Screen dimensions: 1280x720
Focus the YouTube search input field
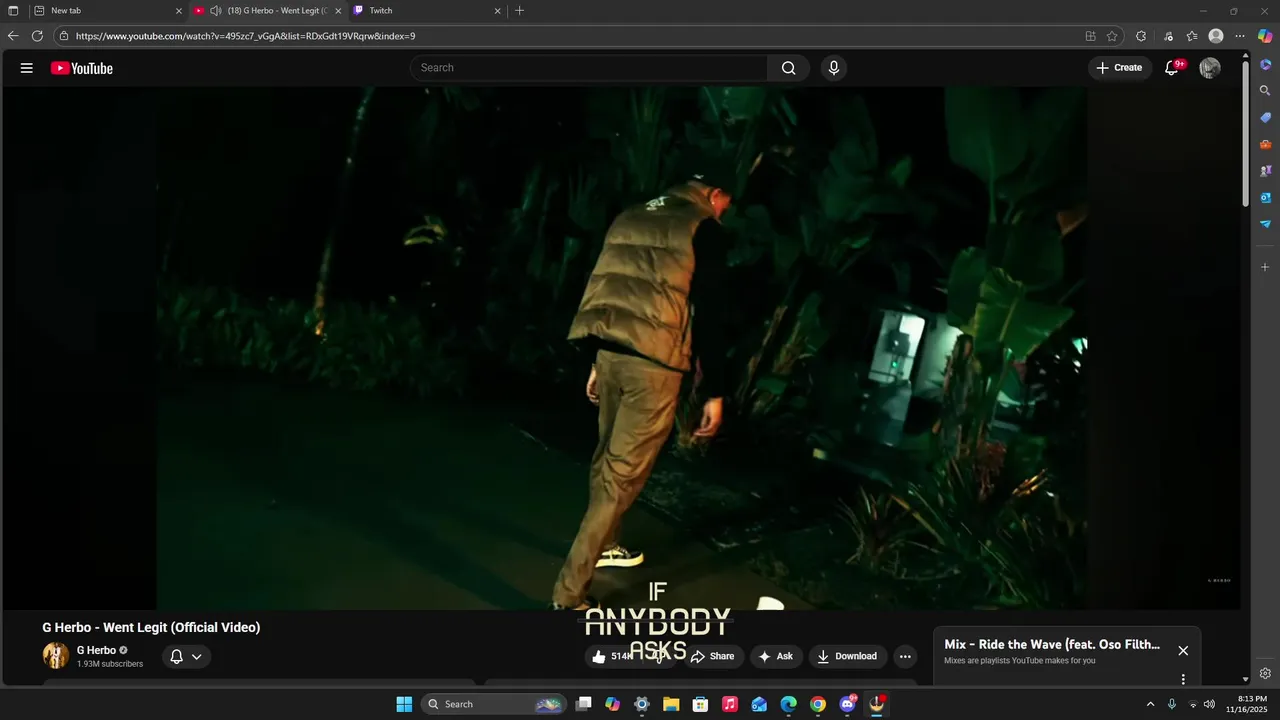[589, 68]
